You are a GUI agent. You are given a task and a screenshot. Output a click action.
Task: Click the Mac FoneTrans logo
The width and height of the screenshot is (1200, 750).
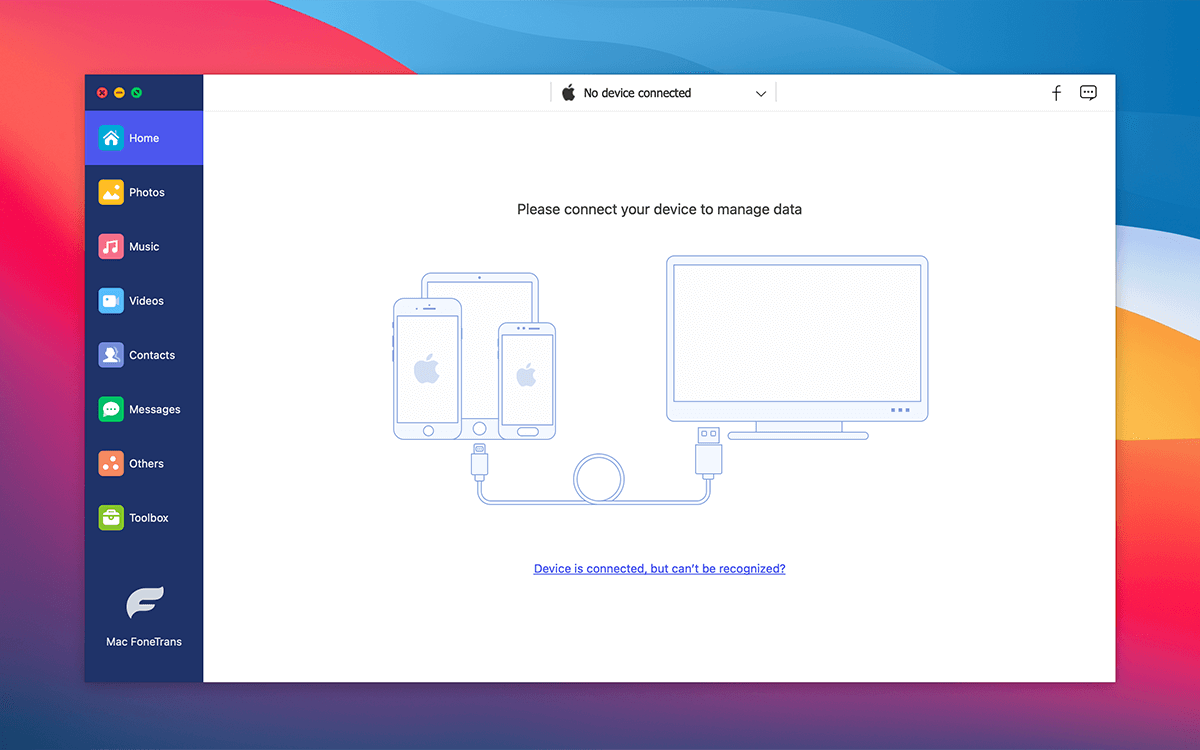[x=144, y=603]
